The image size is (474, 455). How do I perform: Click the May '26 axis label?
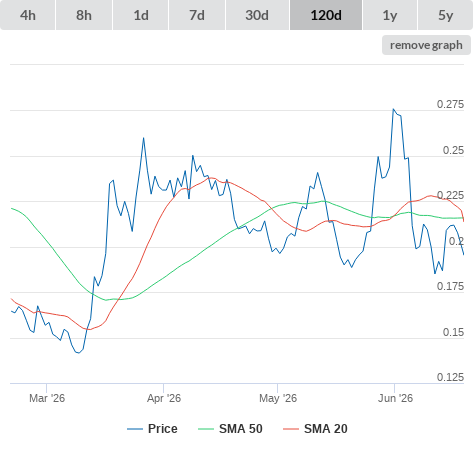point(278,398)
